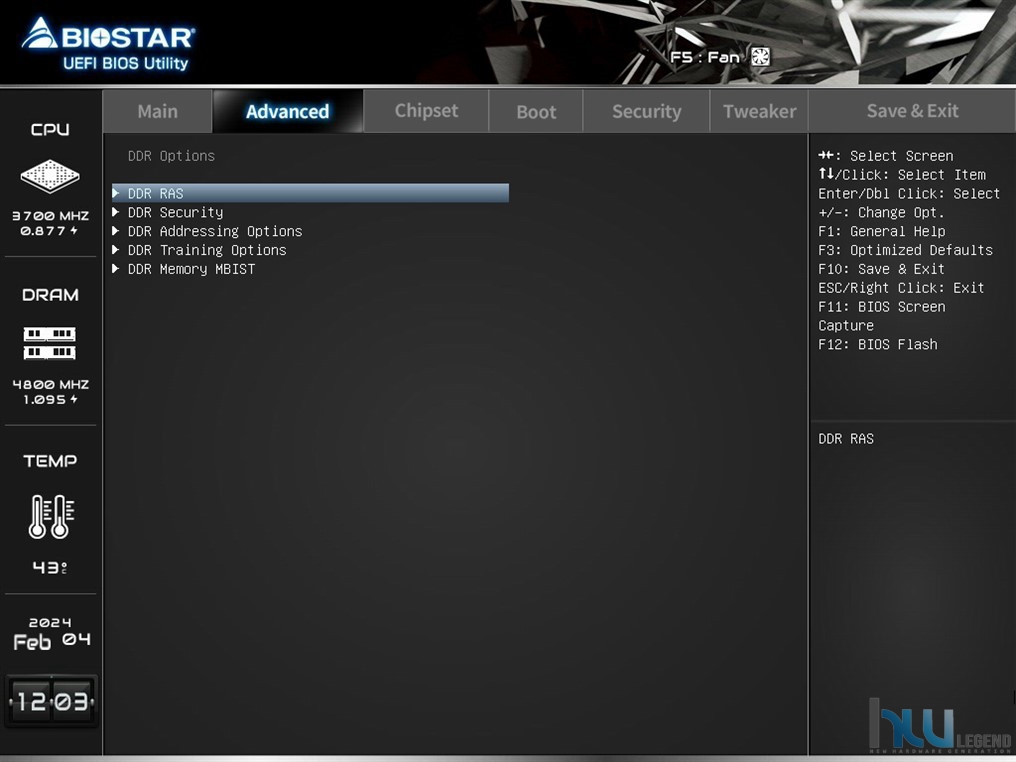Click the thermometer temperature icon

51,516
